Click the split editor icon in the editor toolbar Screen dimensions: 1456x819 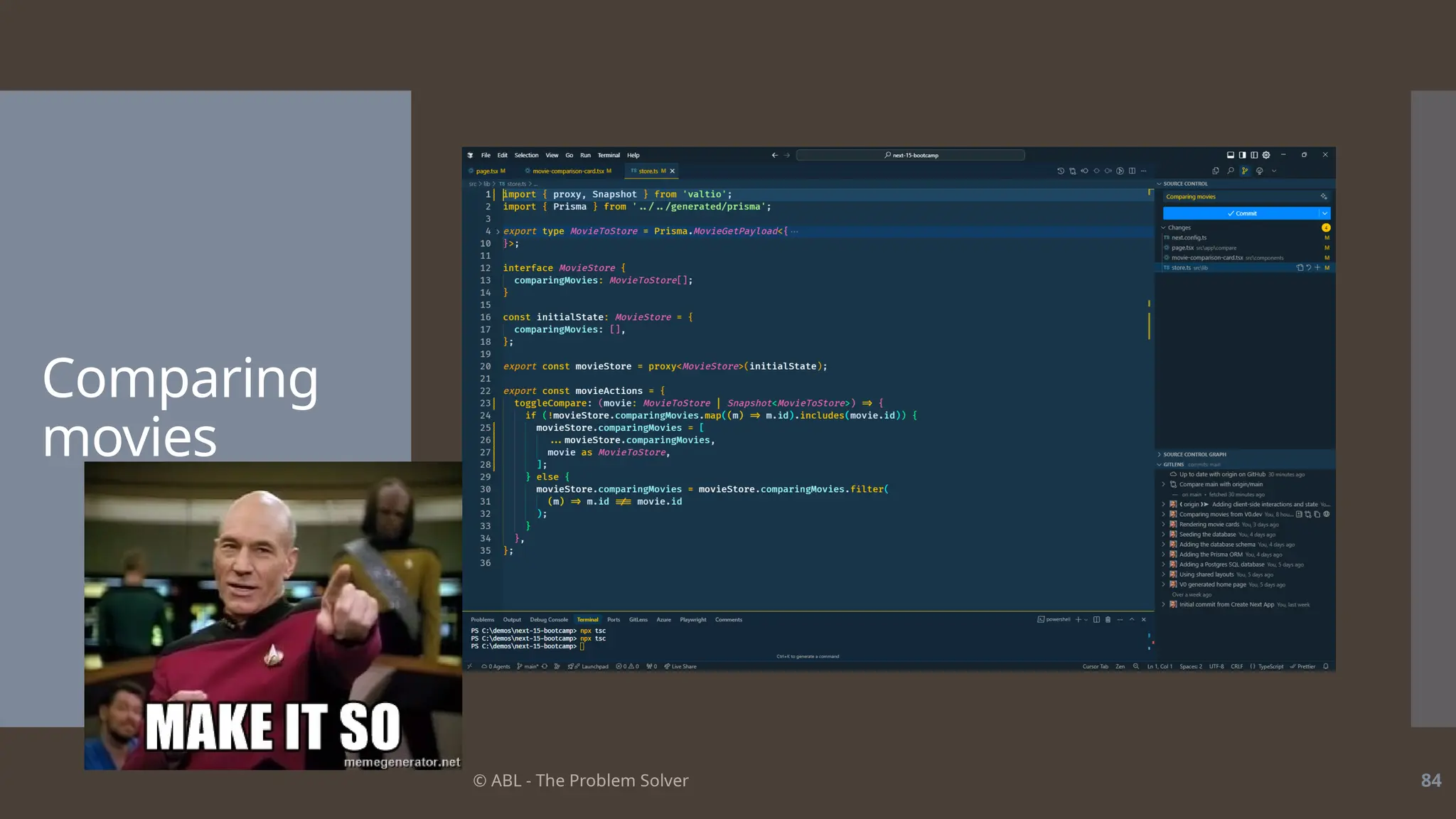click(1132, 171)
